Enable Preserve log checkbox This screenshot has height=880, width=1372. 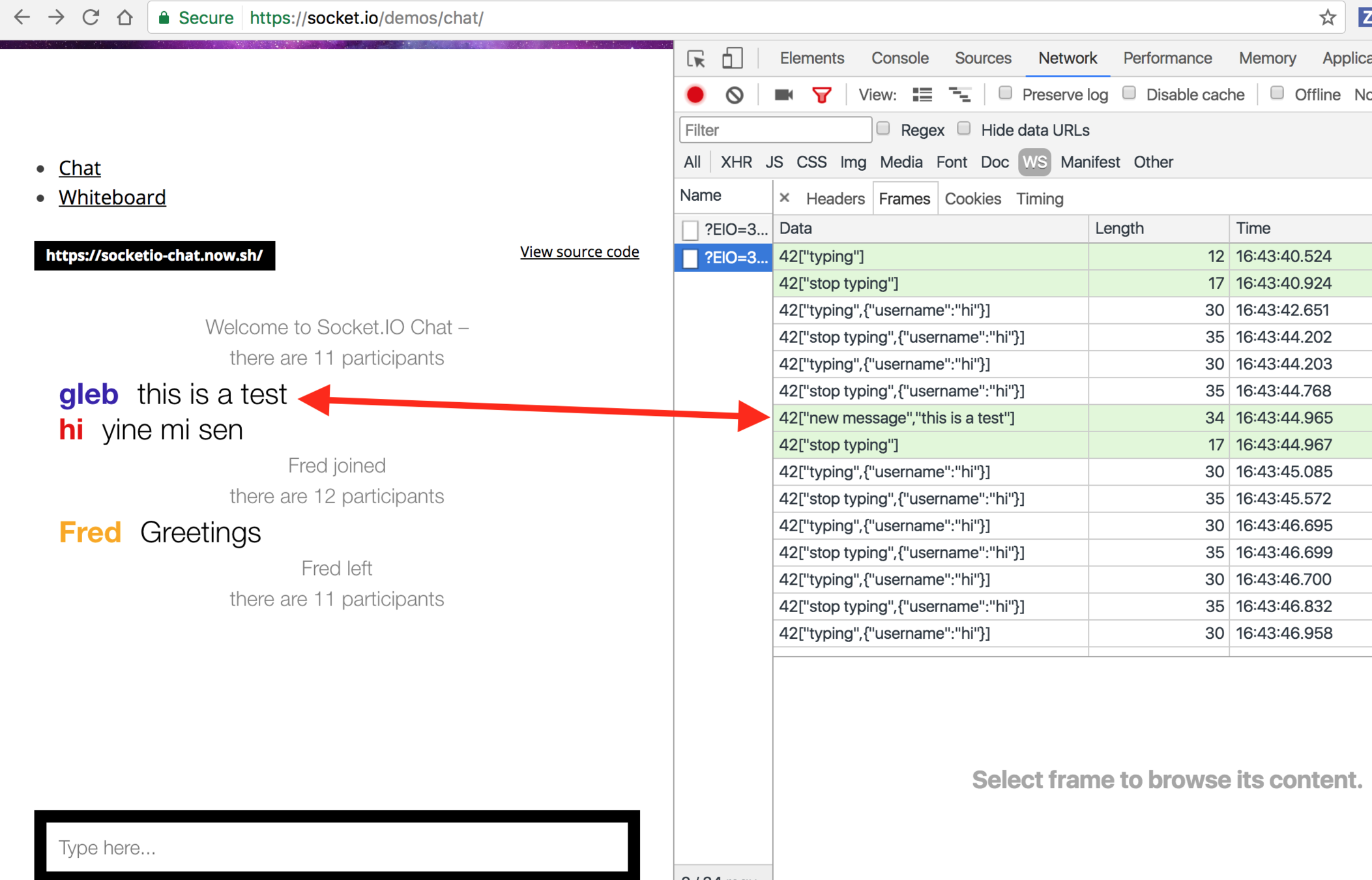click(1006, 93)
